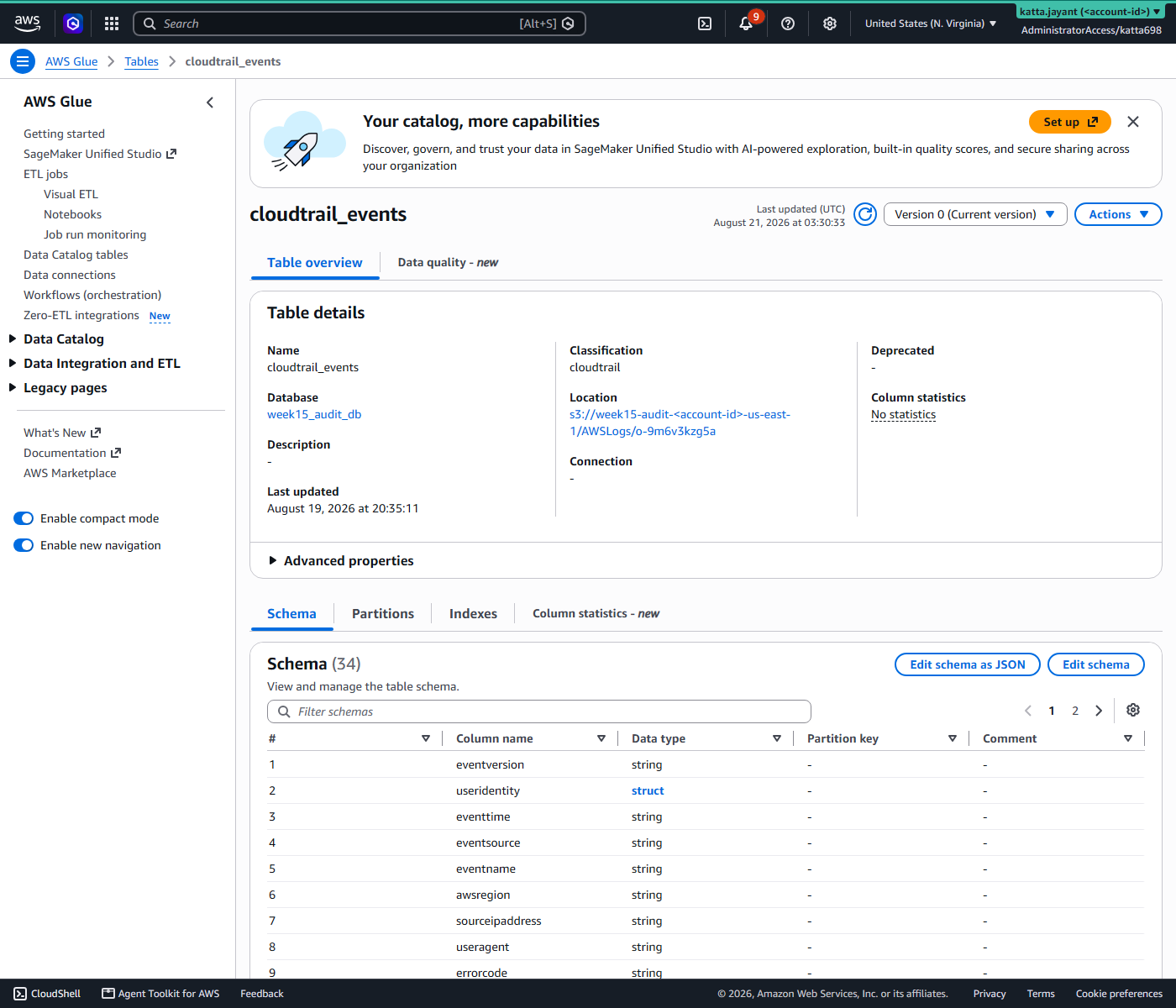1176x1008 pixels.
Task: Open Documentation external link
Action: point(72,453)
